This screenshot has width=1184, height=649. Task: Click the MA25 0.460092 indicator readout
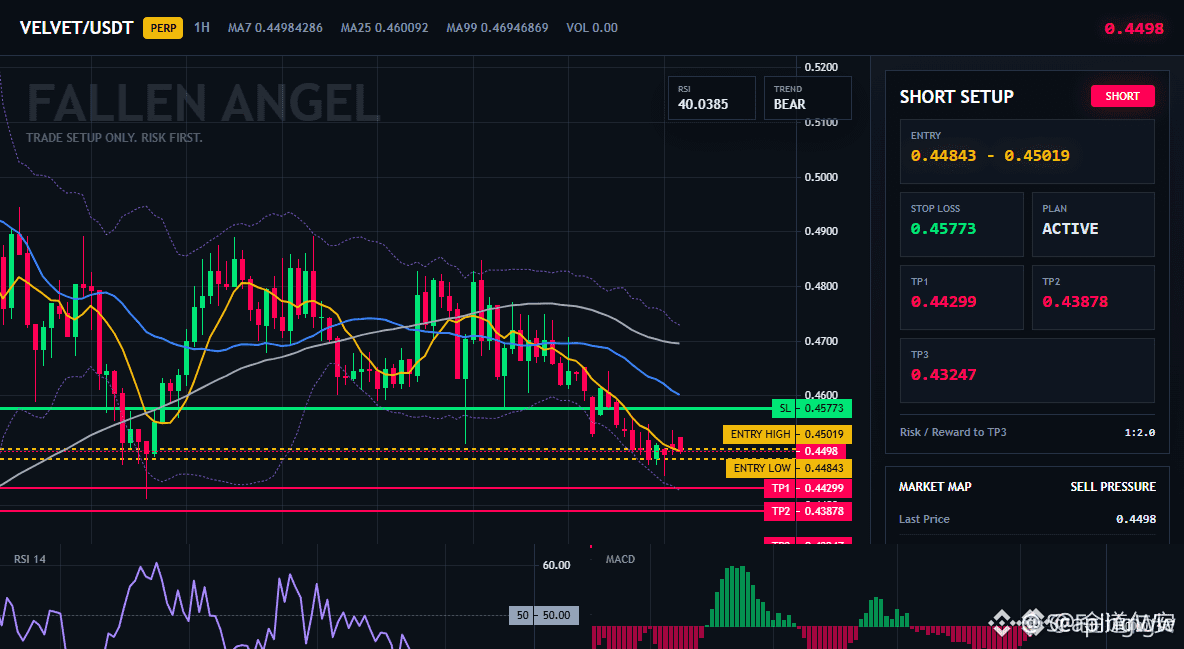pyautogui.click(x=384, y=28)
